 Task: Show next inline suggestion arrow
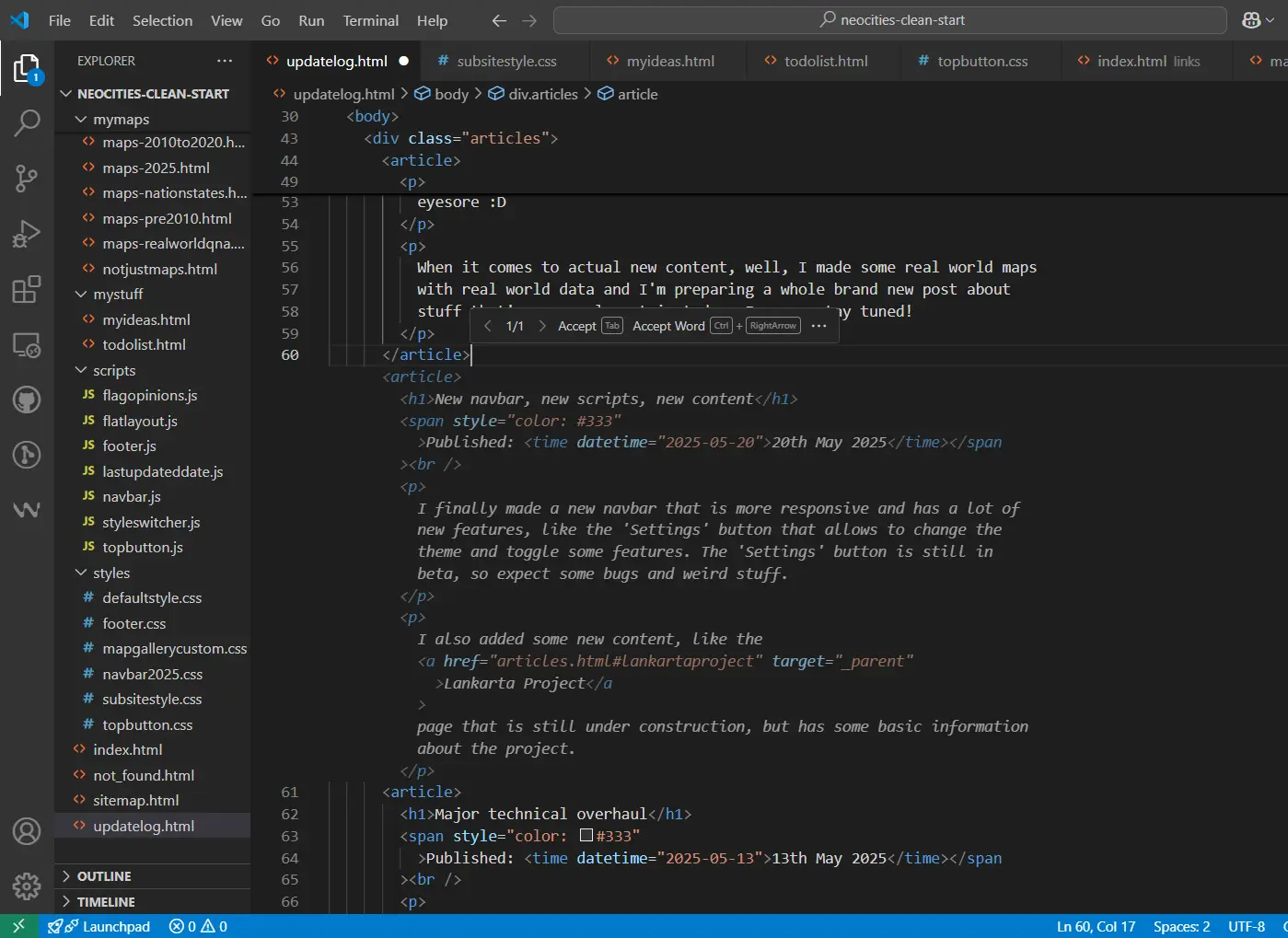[541, 326]
